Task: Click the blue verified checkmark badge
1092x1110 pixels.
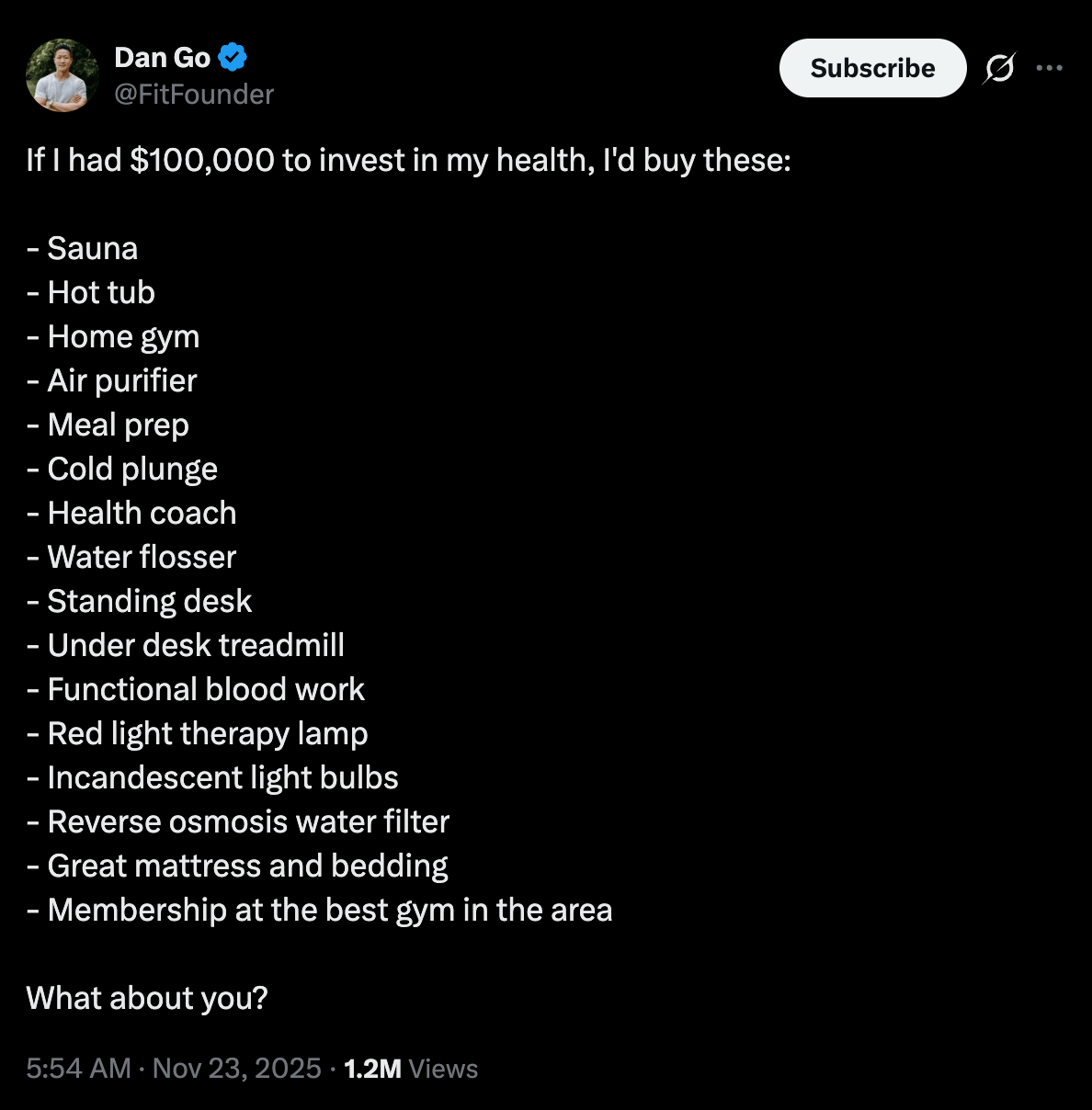Action: coord(233,57)
